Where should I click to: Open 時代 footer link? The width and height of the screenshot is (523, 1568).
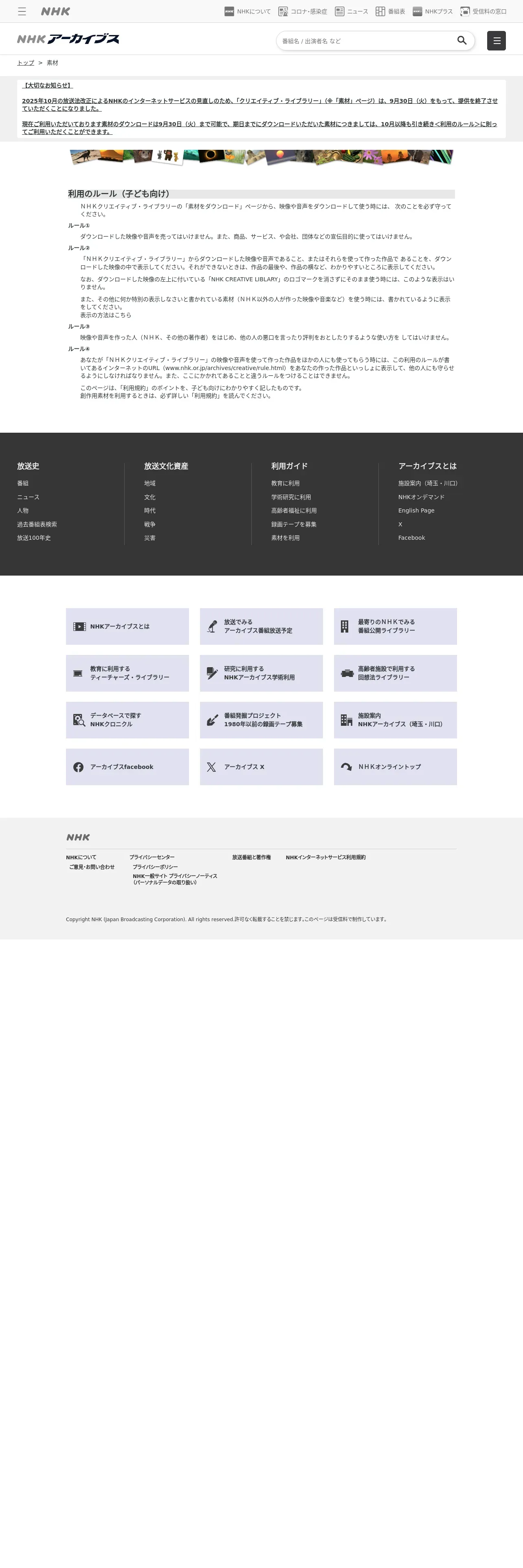[150, 511]
